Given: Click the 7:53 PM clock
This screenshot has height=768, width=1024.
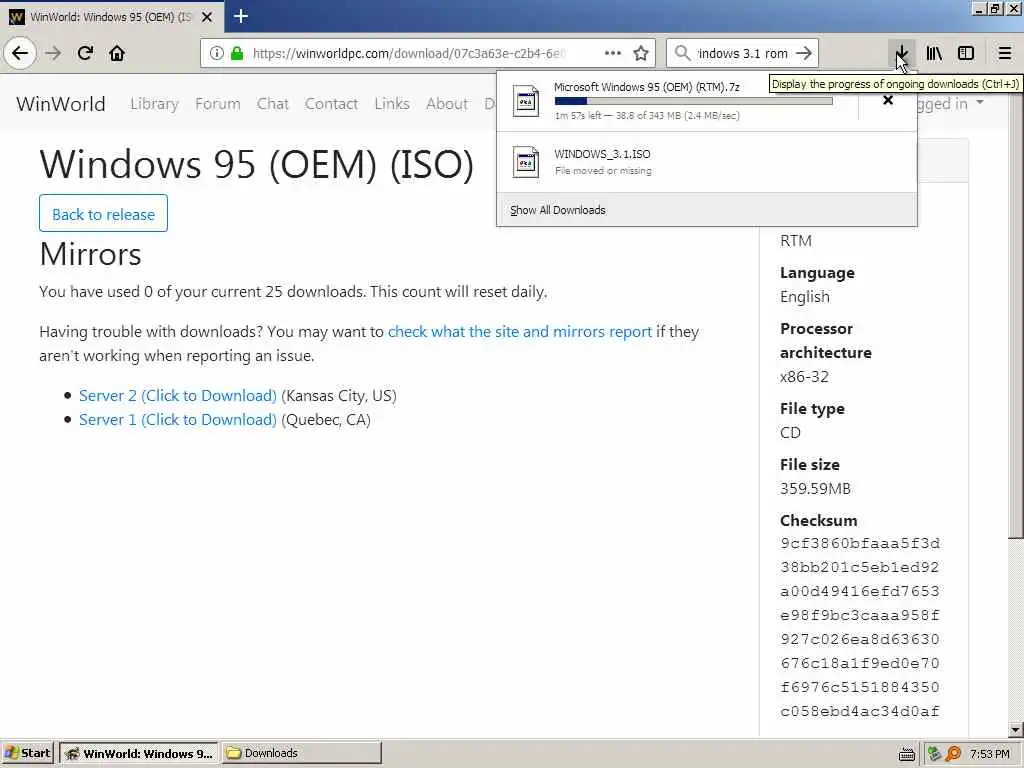Looking at the screenshot, I should point(989,754).
